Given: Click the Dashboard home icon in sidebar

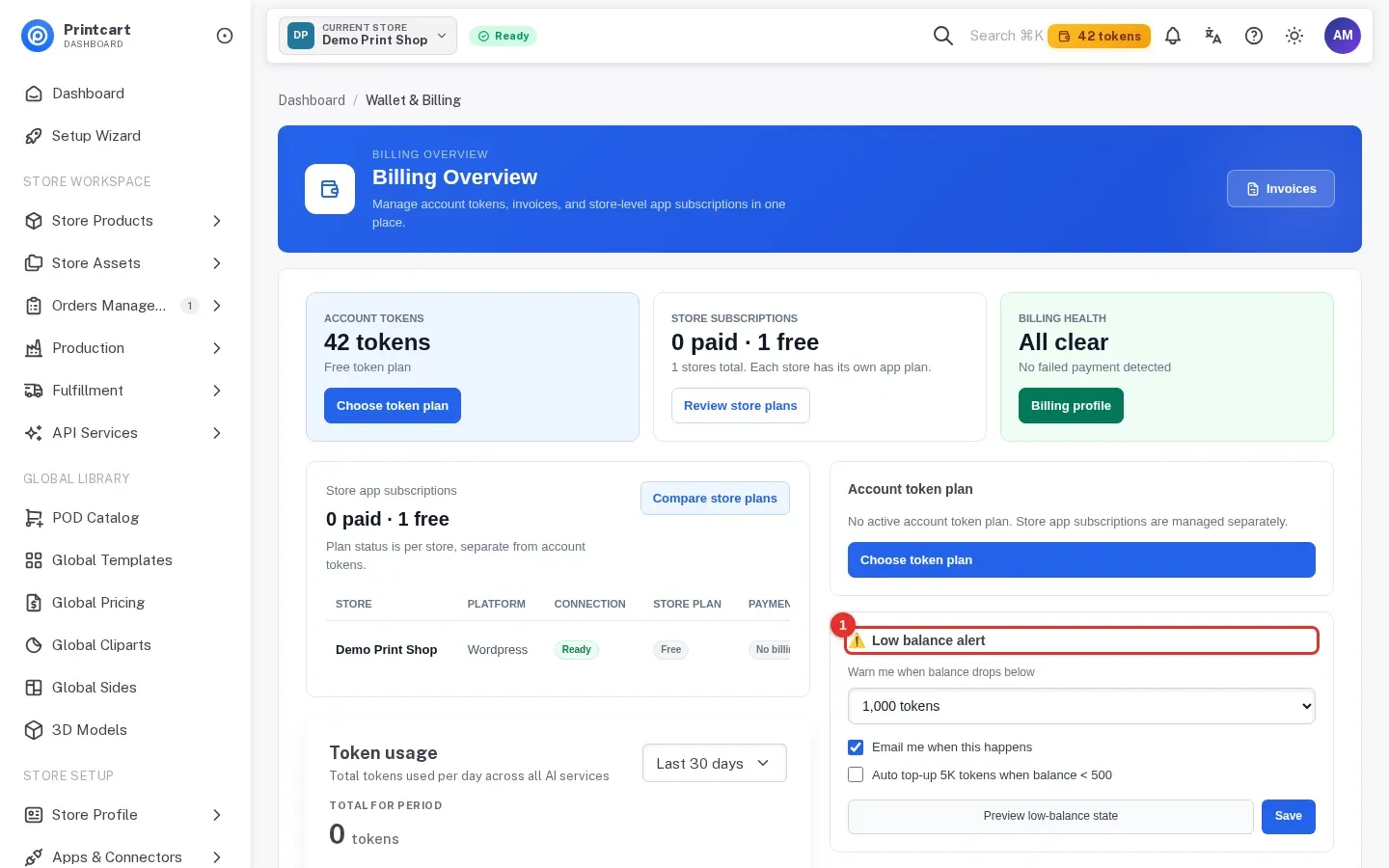Looking at the screenshot, I should point(34,94).
